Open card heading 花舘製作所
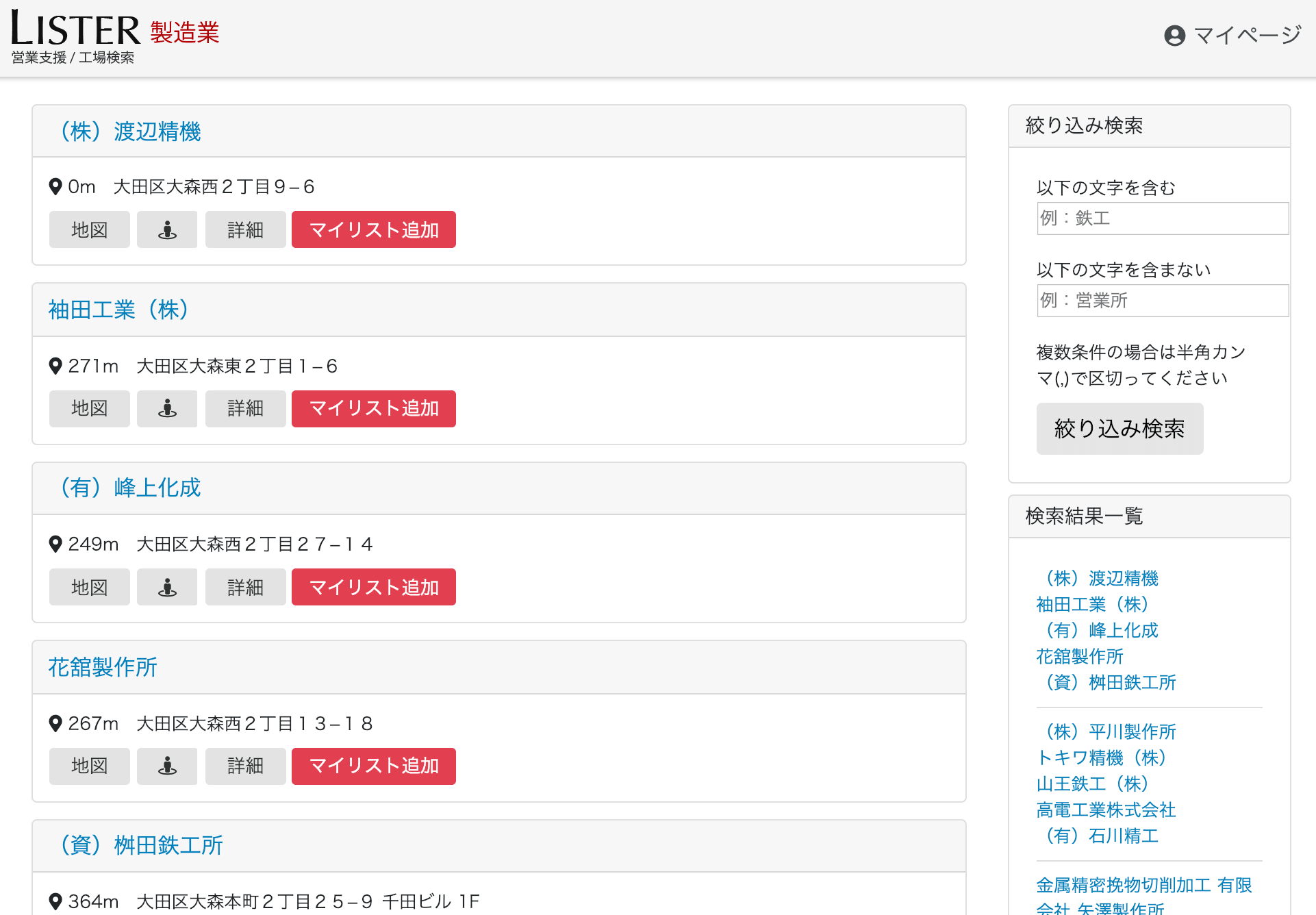 (103, 667)
